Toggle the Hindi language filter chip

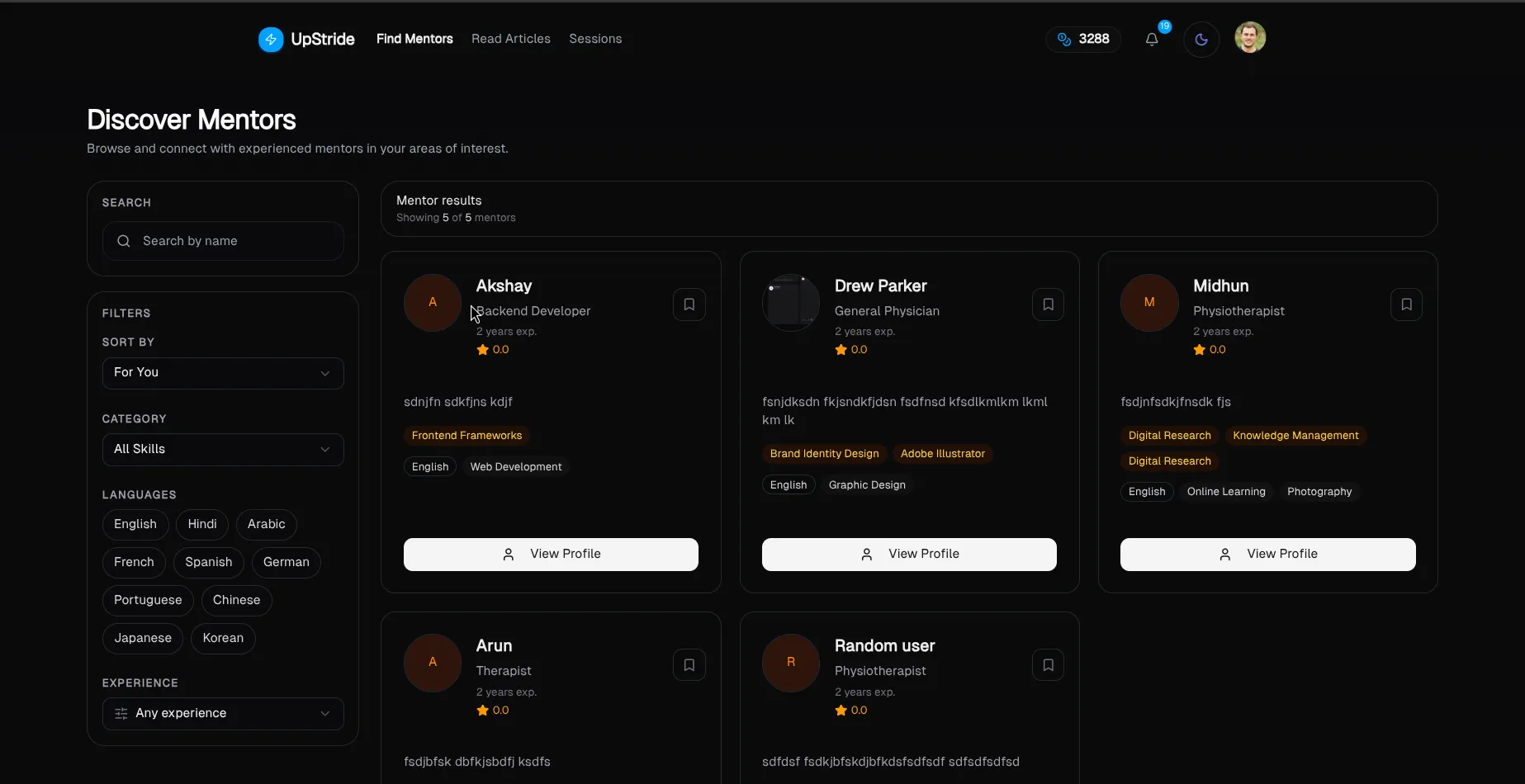click(202, 524)
